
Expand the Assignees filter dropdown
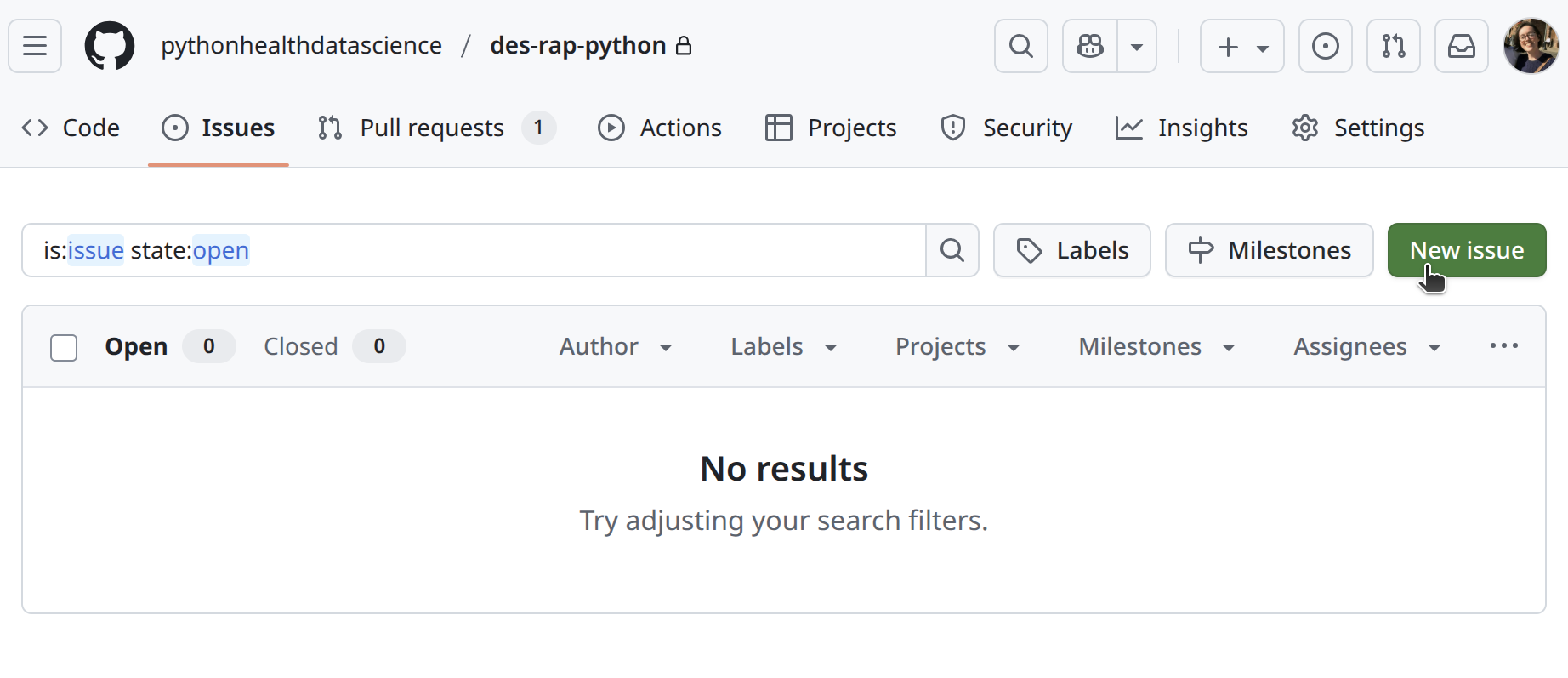(1366, 346)
